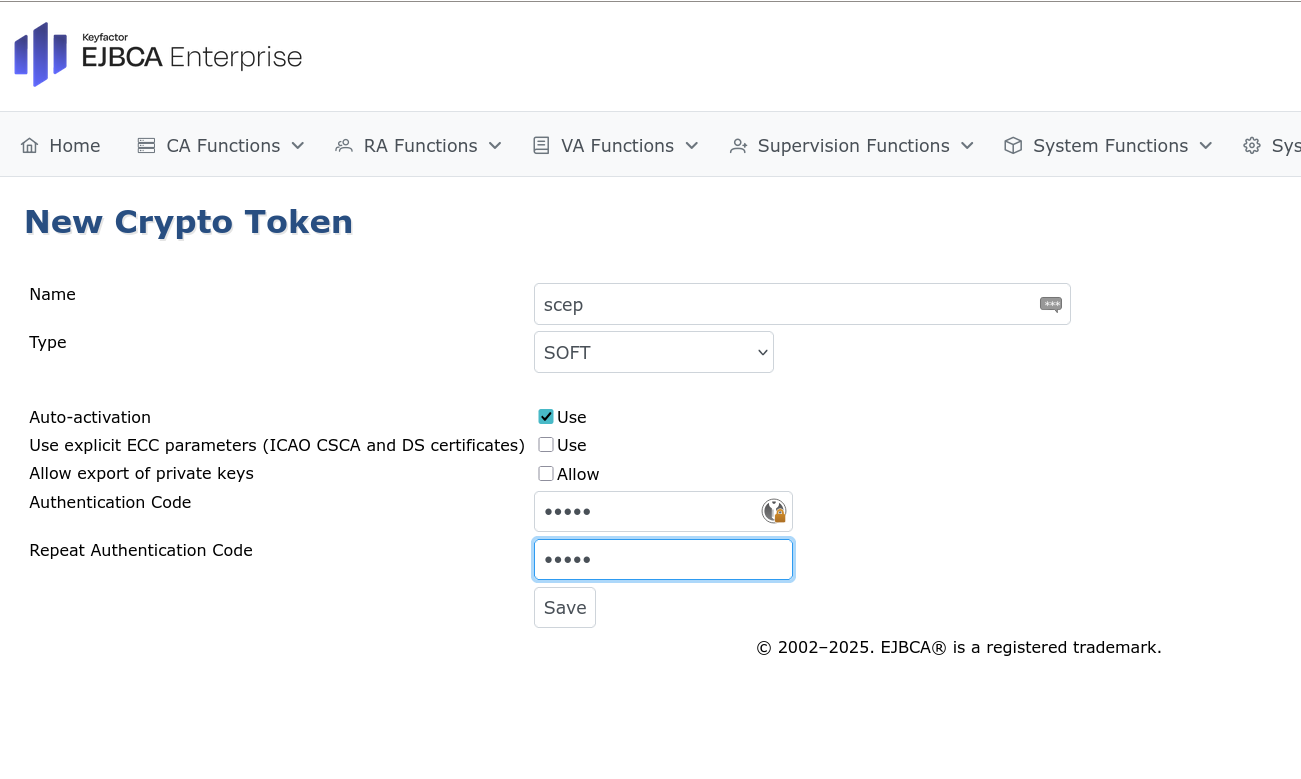Click the Home house icon
1301x779 pixels.
(x=28, y=145)
